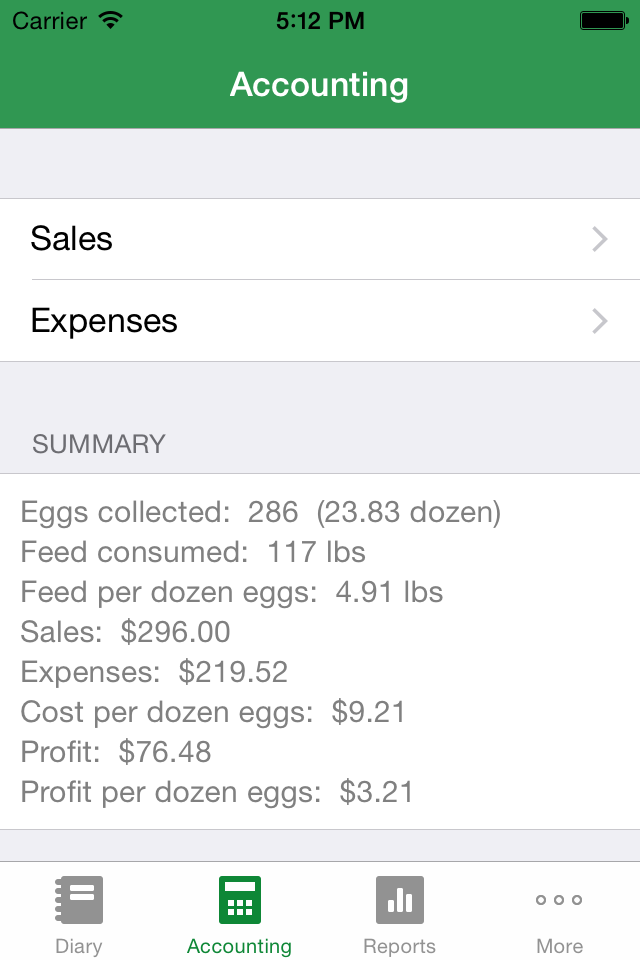Image resolution: width=640 pixels, height=960 pixels.
Task: Click the Profit $76.48 summary line
Action: [116, 752]
